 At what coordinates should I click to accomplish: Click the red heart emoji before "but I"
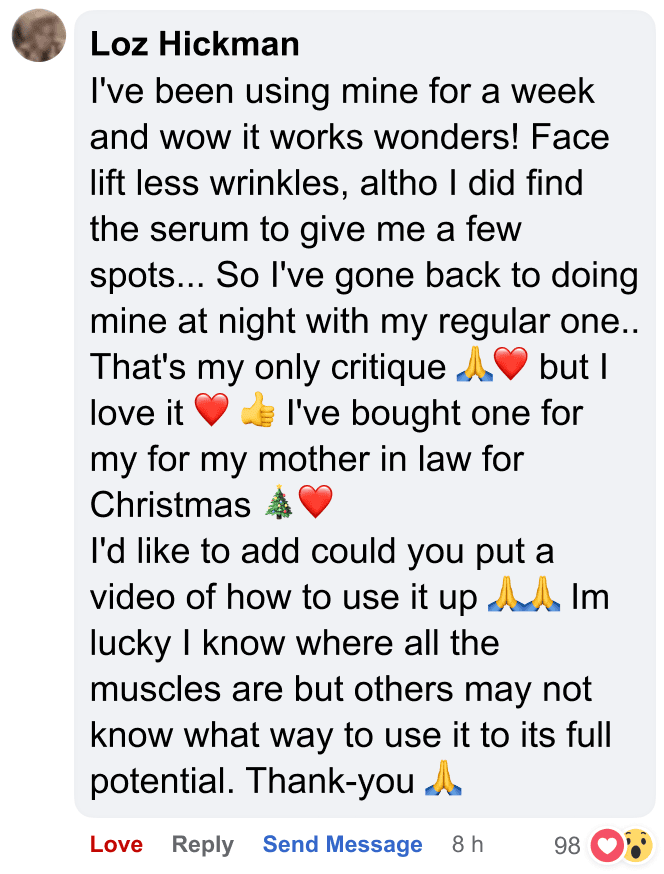click(x=510, y=367)
